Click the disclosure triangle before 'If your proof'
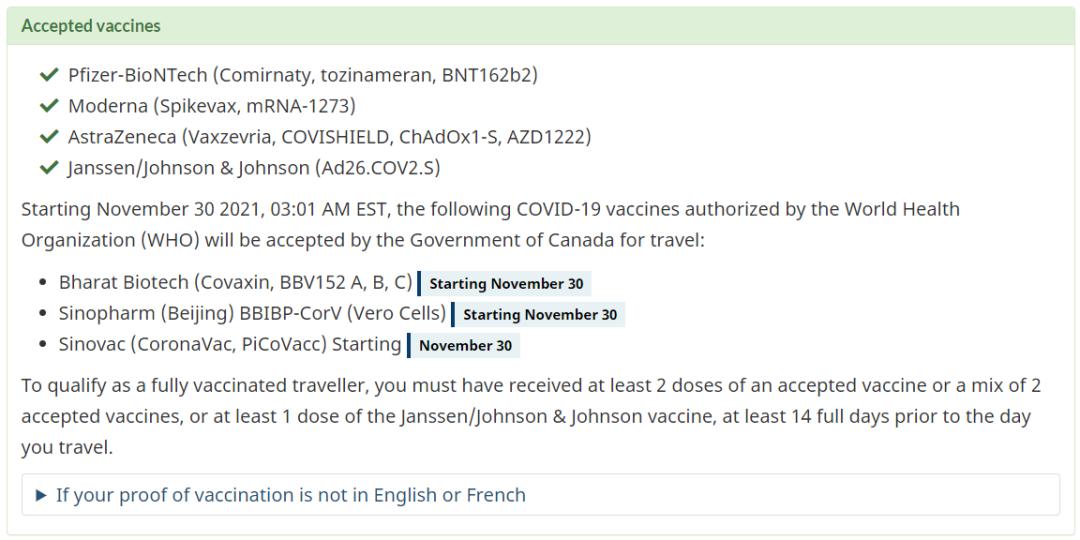 41,495
